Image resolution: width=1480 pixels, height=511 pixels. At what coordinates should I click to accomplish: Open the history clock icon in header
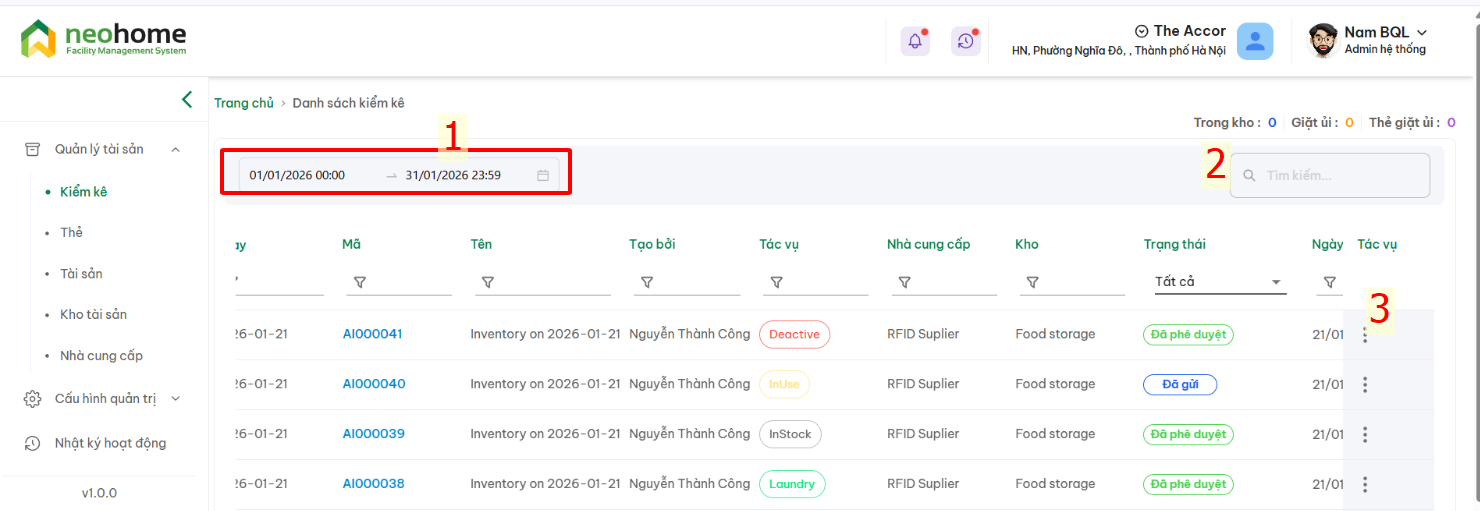[x=965, y=41]
